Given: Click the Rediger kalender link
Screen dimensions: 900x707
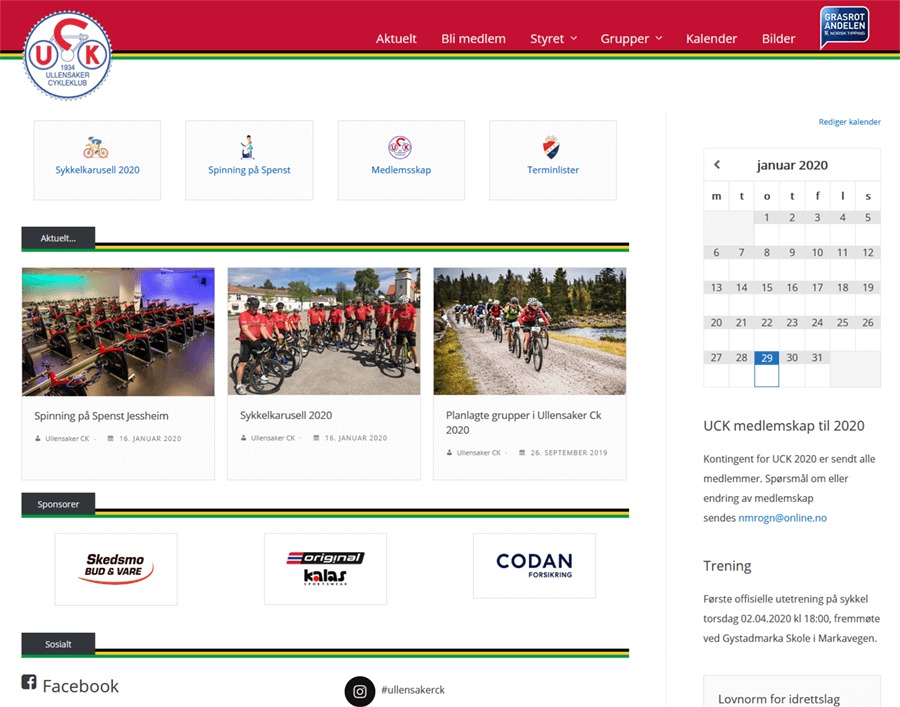Looking at the screenshot, I should click(x=849, y=122).
